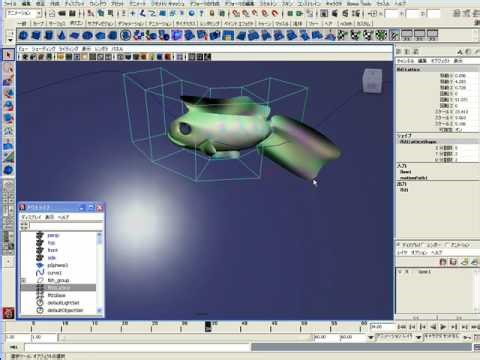The height and width of the screenshot is (360, 480).
Task: Click the playback range slider bar
Action: (185, 338)
